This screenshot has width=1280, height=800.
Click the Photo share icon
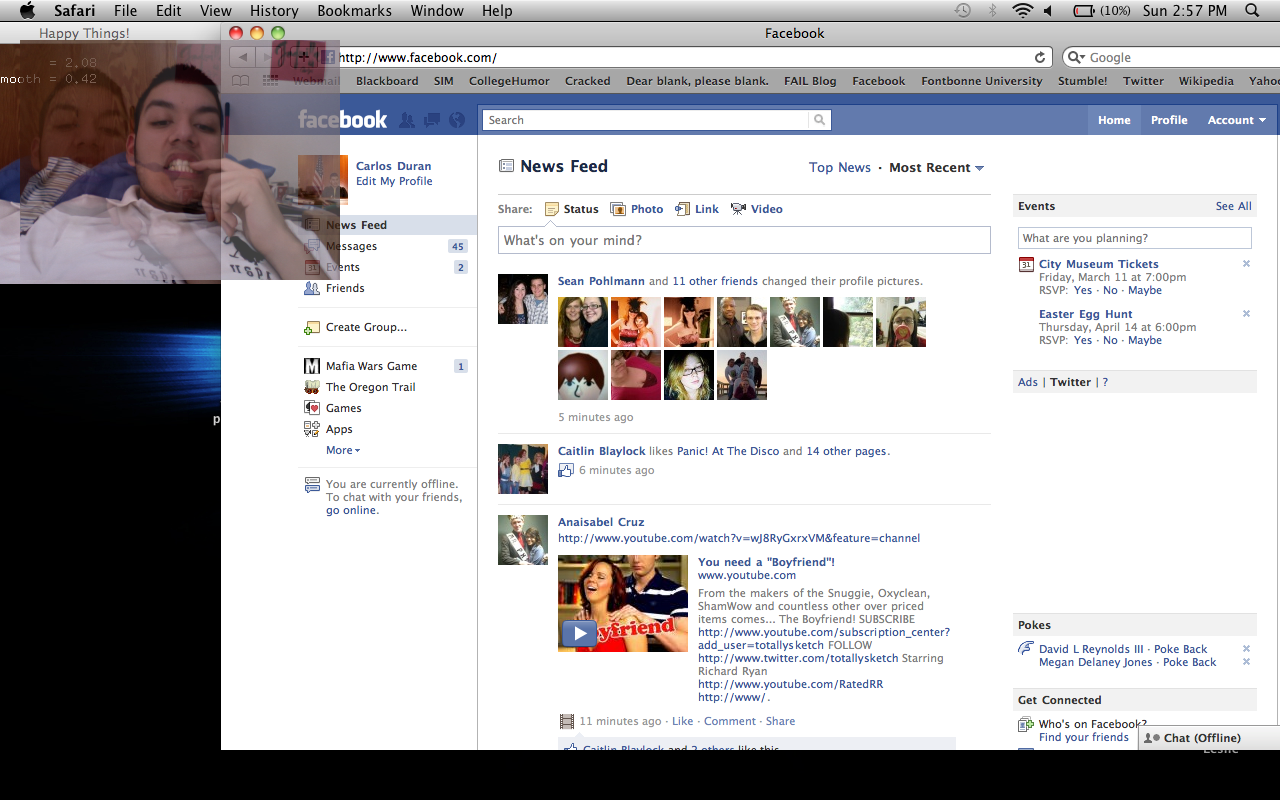[x=618, y=209]
